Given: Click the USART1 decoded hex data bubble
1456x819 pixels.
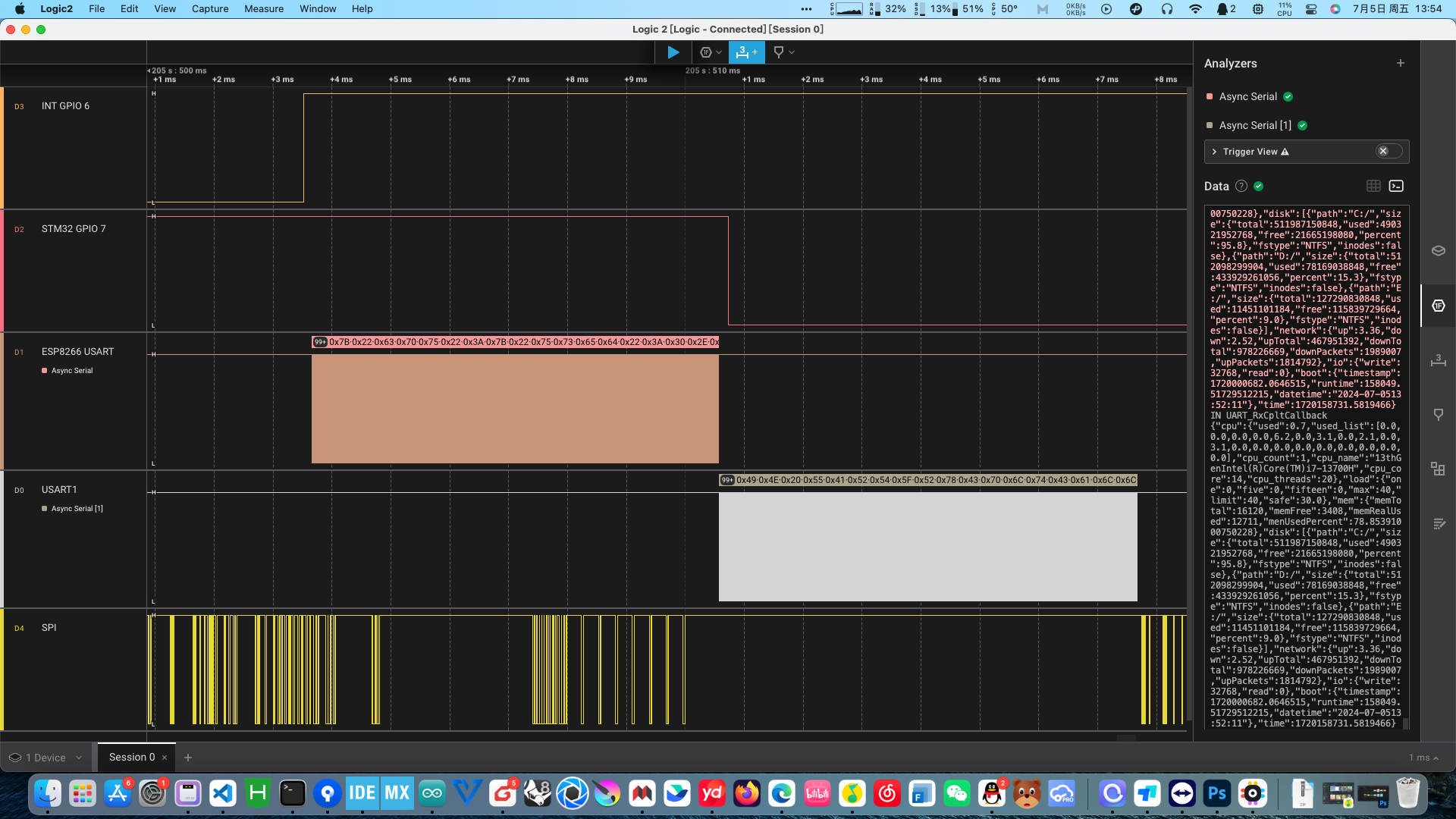Looking at the screenshot, I should coord(928,480).
